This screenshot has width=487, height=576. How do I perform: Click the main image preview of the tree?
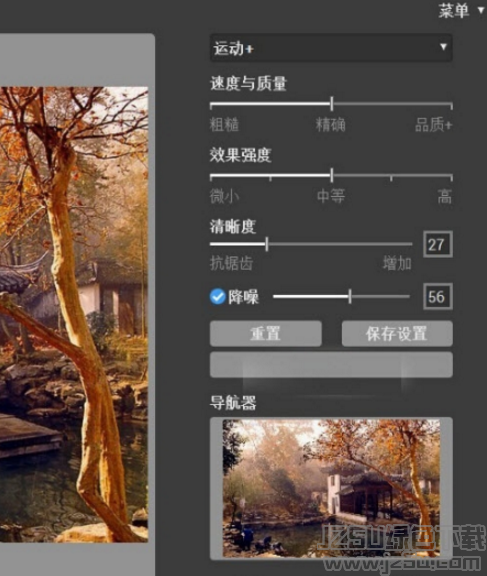(74, 314)
